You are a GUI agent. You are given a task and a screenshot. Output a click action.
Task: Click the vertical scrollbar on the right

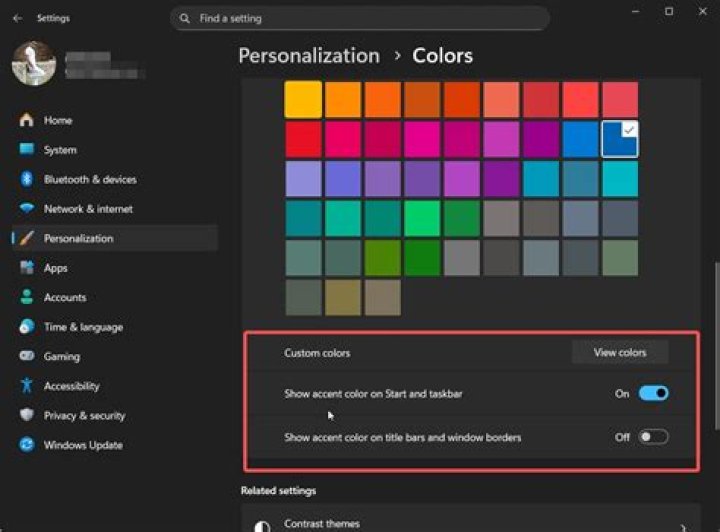(x=717, y=346)
